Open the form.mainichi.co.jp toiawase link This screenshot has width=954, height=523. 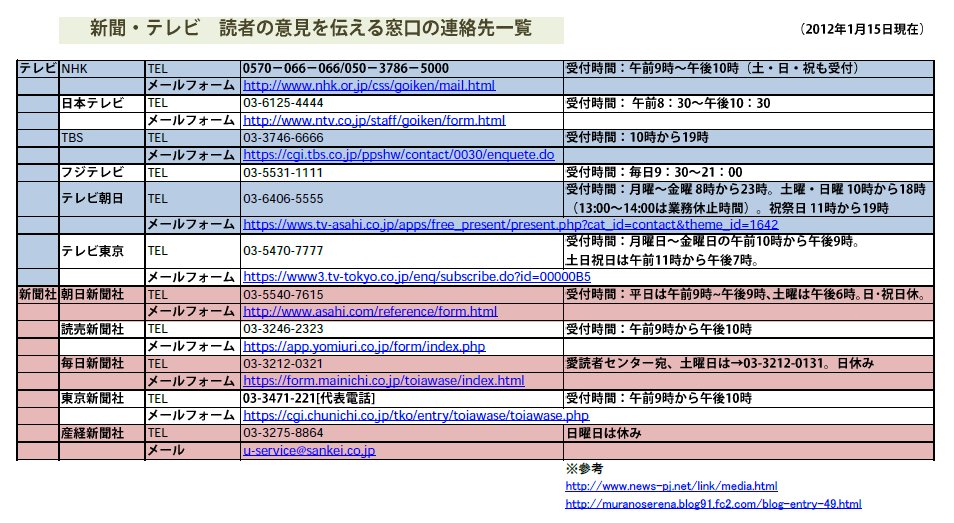[383, 381]
